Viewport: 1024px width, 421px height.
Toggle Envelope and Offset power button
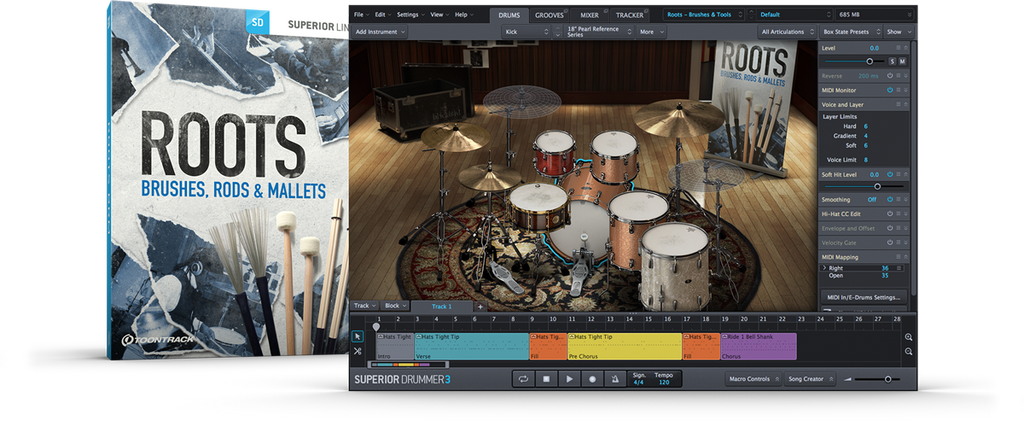(x=890, y=228)
